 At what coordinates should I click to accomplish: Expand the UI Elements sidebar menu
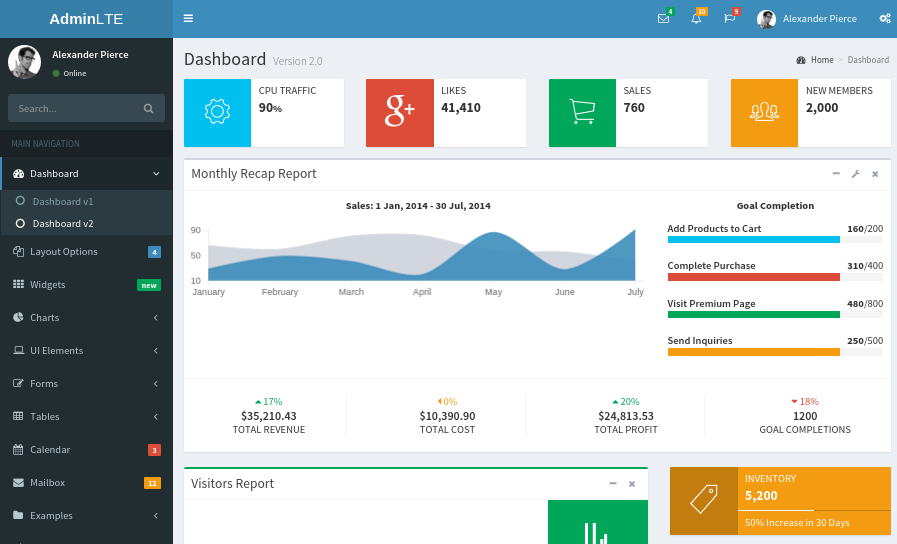pyautogui.click(x=85, y=351)
